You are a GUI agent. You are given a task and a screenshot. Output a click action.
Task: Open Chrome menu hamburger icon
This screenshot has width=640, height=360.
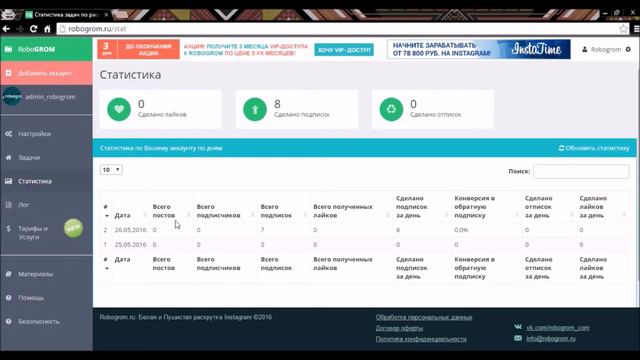point(636,29)
